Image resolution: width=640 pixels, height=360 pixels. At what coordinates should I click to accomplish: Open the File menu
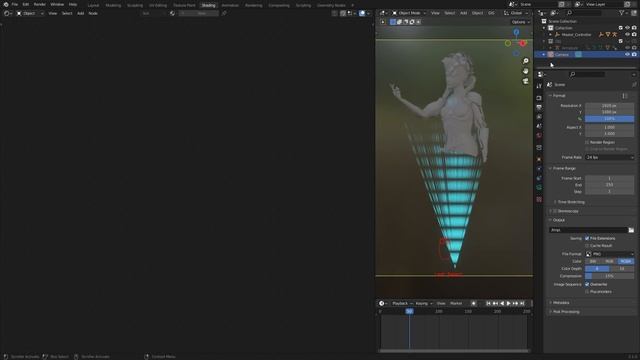15,4
